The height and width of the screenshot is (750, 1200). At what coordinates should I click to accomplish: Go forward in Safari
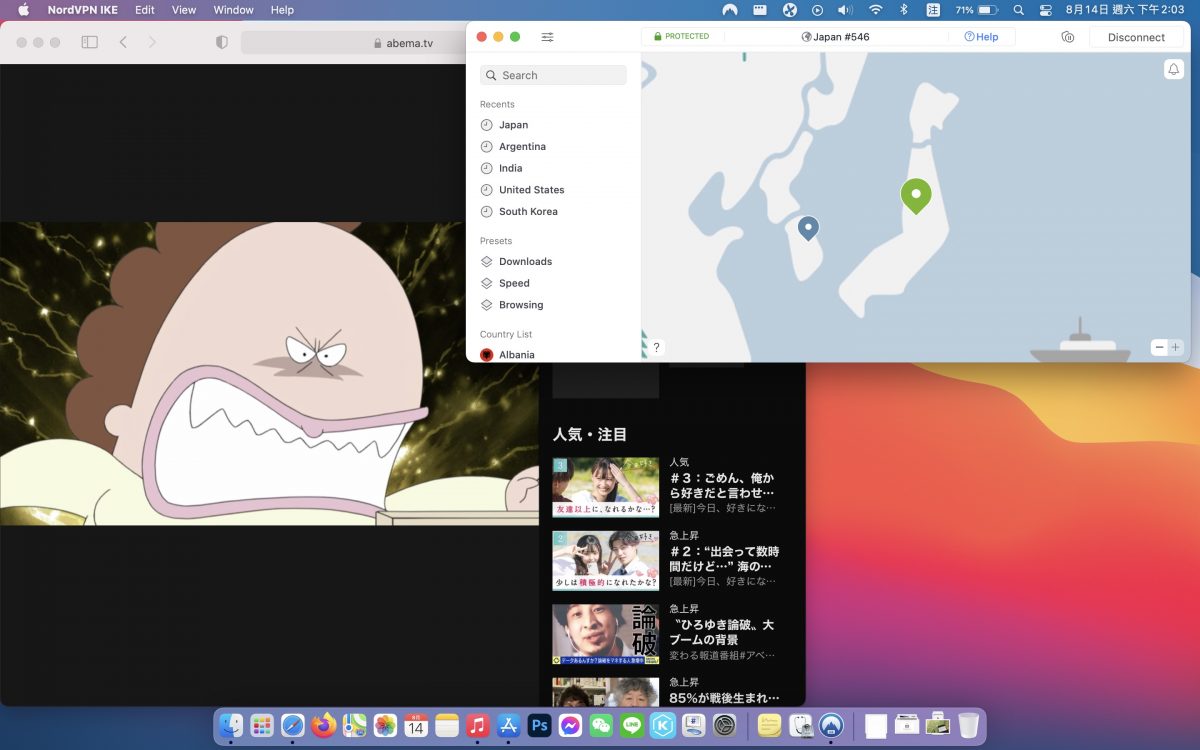(x=152, y=43)
